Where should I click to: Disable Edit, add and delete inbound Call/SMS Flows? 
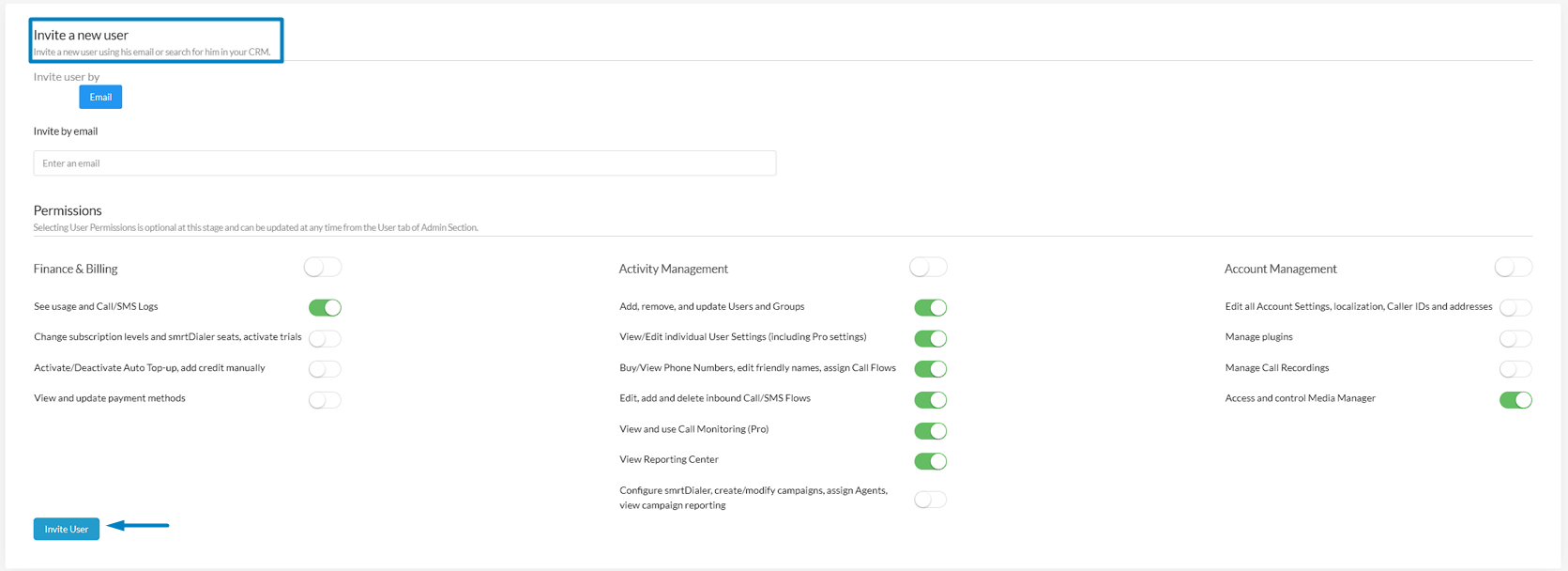(930, 400)
